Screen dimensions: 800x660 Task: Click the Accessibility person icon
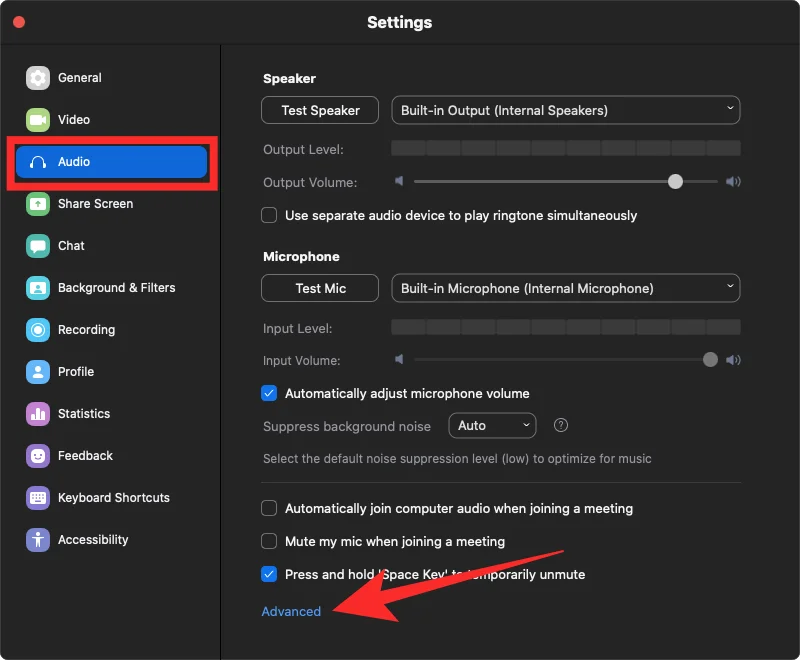click(38, 540)
